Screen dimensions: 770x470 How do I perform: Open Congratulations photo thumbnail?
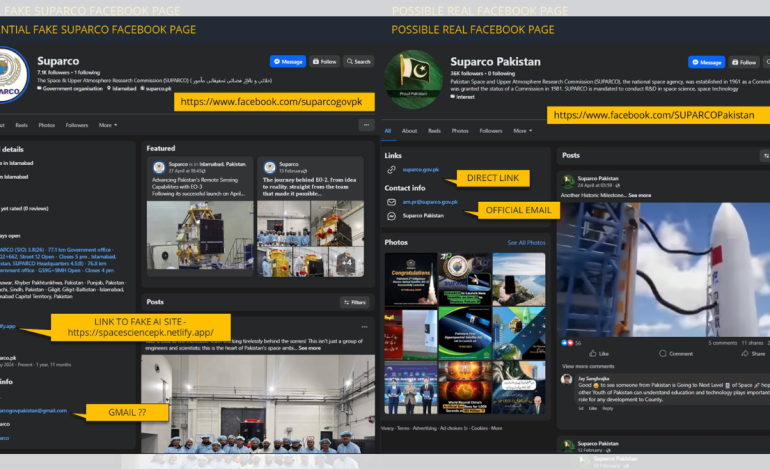click(411, 279)
